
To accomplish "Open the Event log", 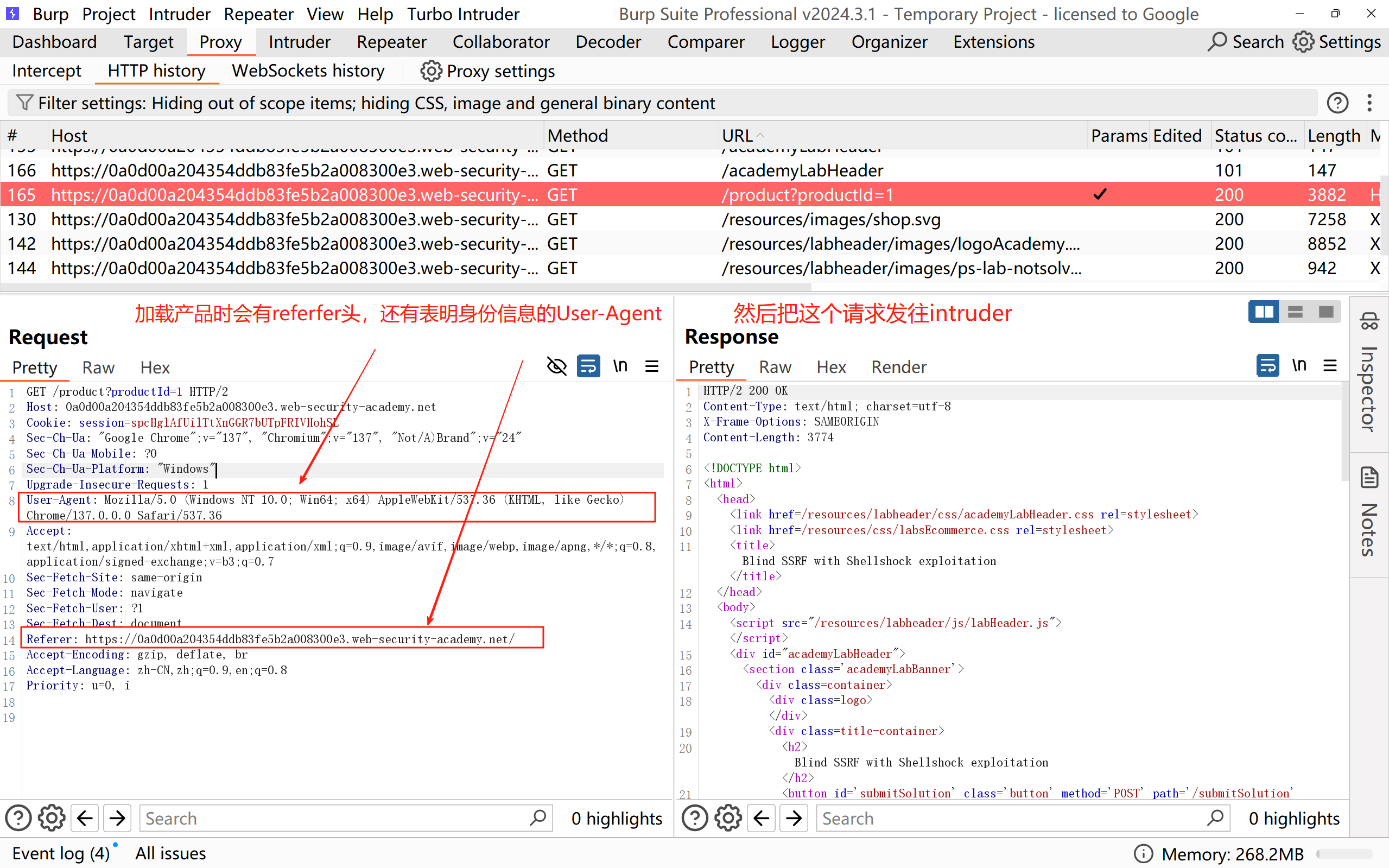I will click(x=60, y=853).
